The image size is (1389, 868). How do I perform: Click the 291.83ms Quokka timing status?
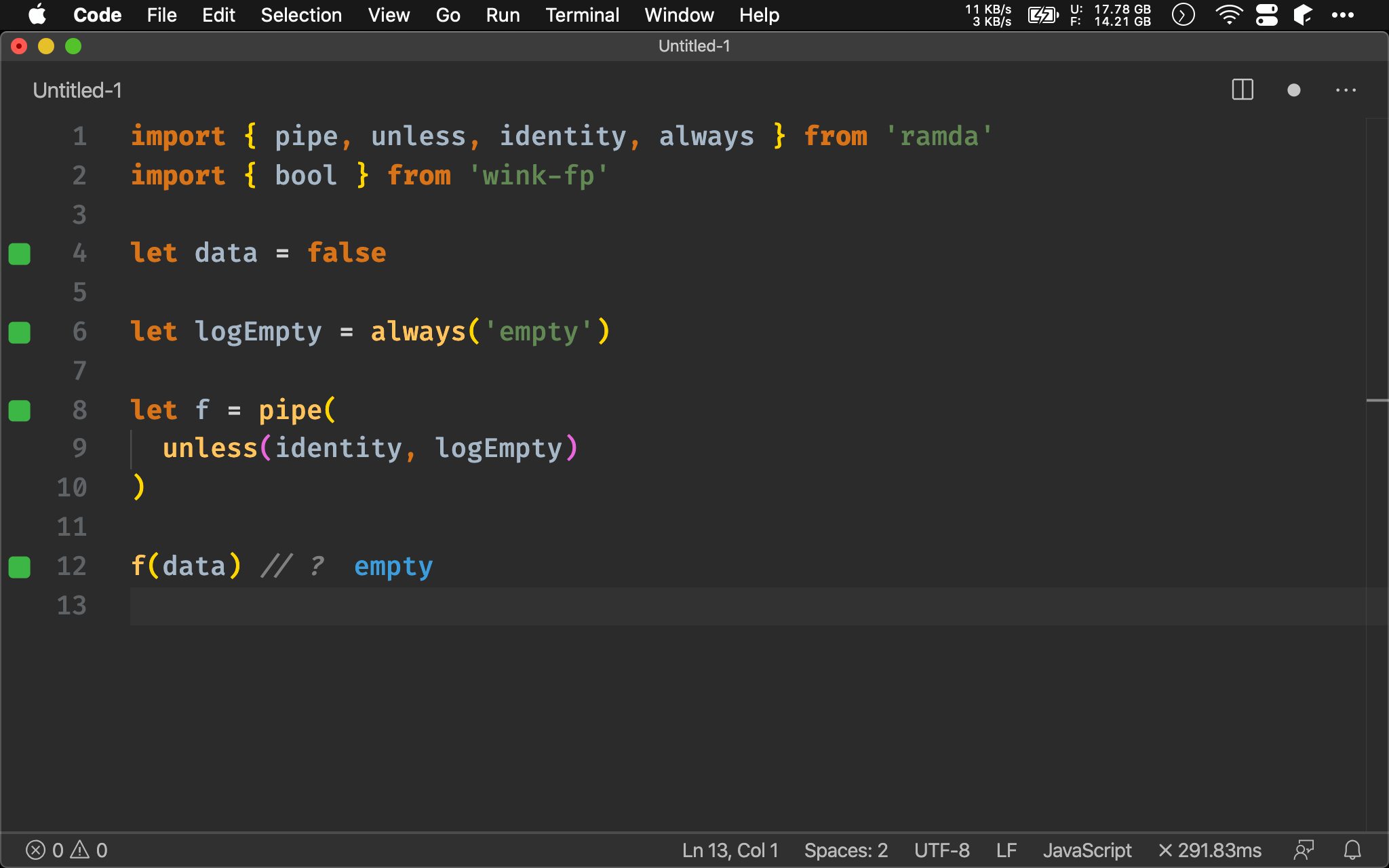pos(1209,850)
